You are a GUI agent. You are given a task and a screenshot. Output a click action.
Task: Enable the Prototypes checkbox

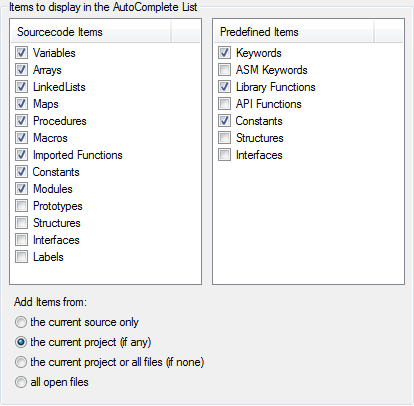click(x=22, y=206)
